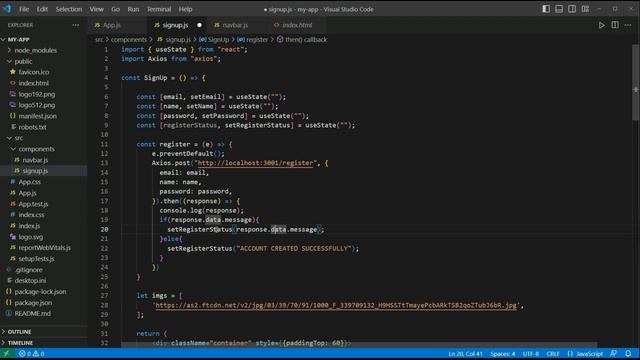Open Customize Layout icon
This screenshot has height=360, width=640.
[585, 9]
